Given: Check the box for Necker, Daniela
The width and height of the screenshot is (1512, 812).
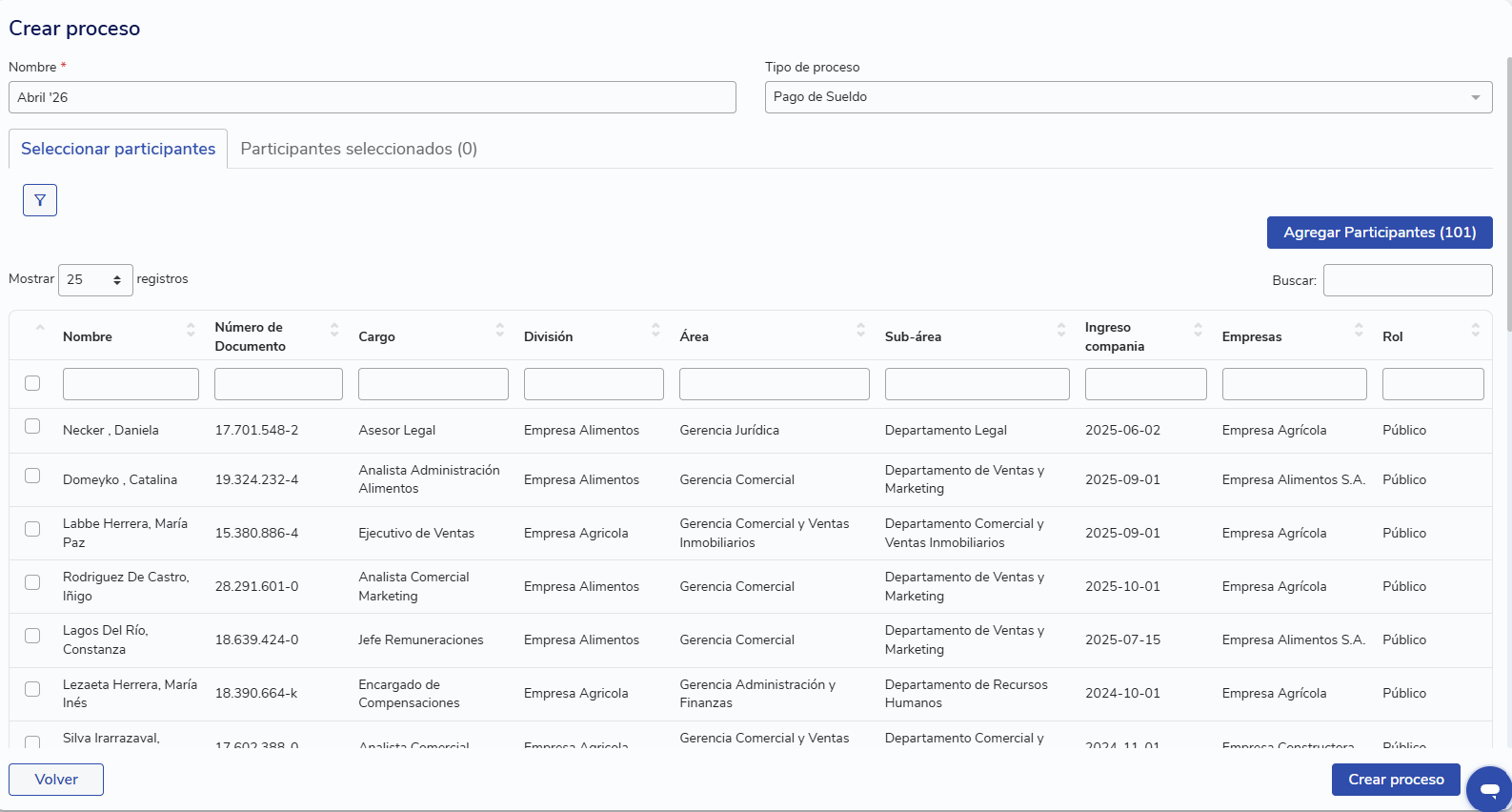Looking at the screenshot, I should tap(32, 426).
